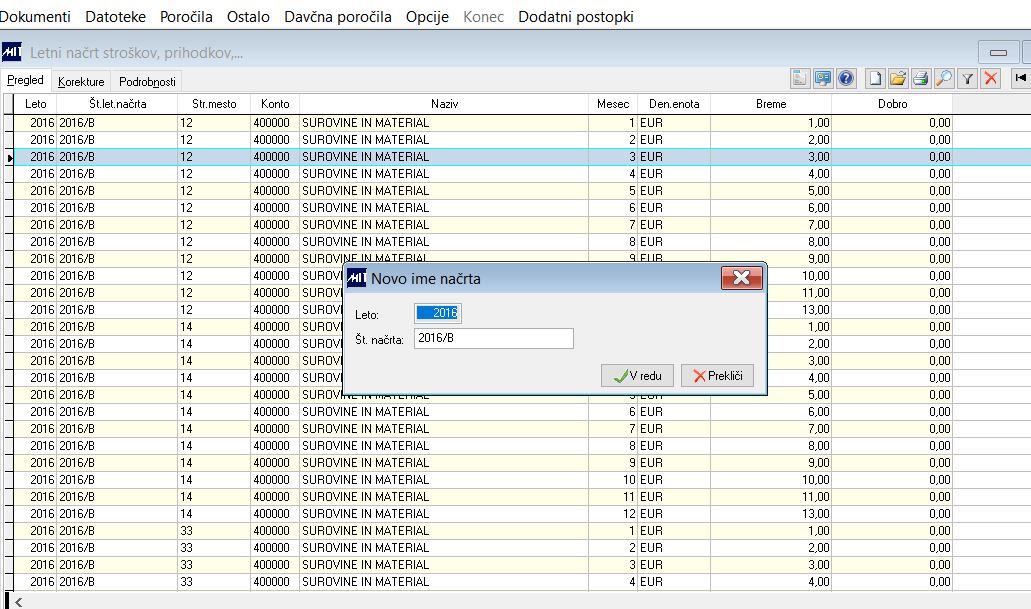
Task: Print the list with the printer icon
Action: 921,79
